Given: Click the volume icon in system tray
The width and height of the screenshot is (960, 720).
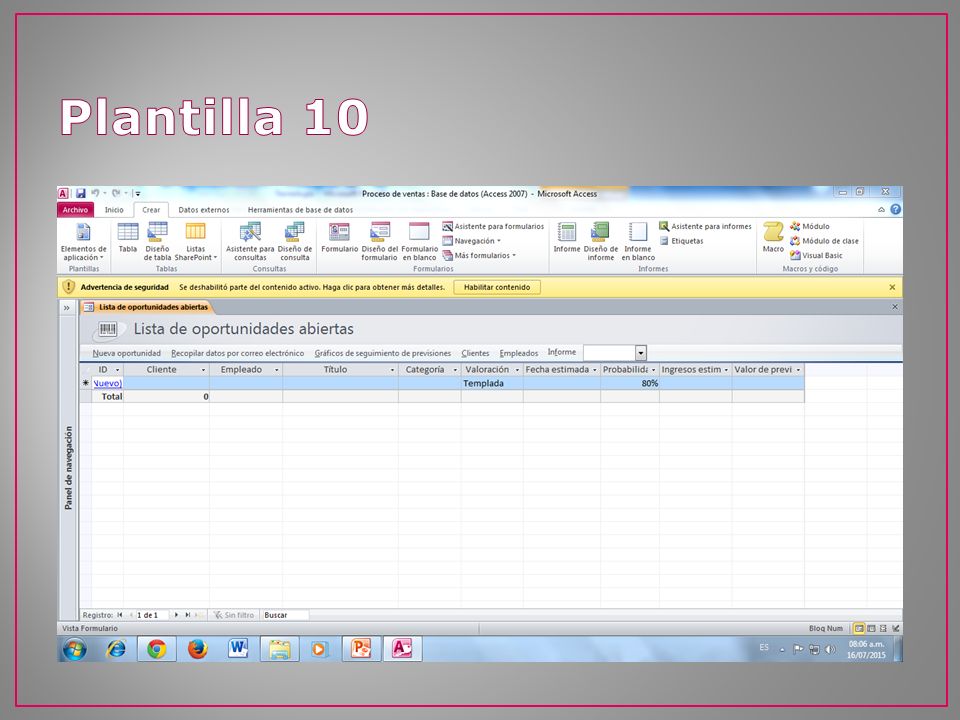Looking at the screenshot, I should point(830,650).
